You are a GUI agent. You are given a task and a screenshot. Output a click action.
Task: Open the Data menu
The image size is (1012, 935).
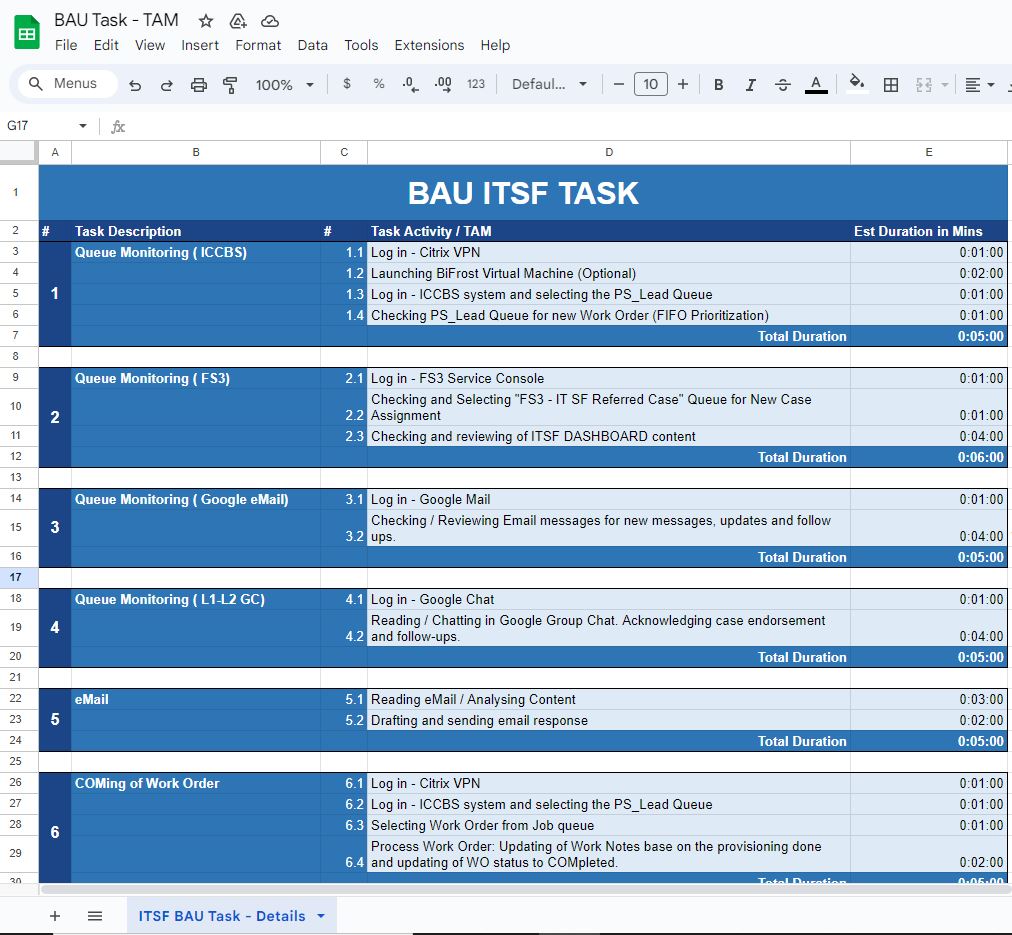(312, 45)
